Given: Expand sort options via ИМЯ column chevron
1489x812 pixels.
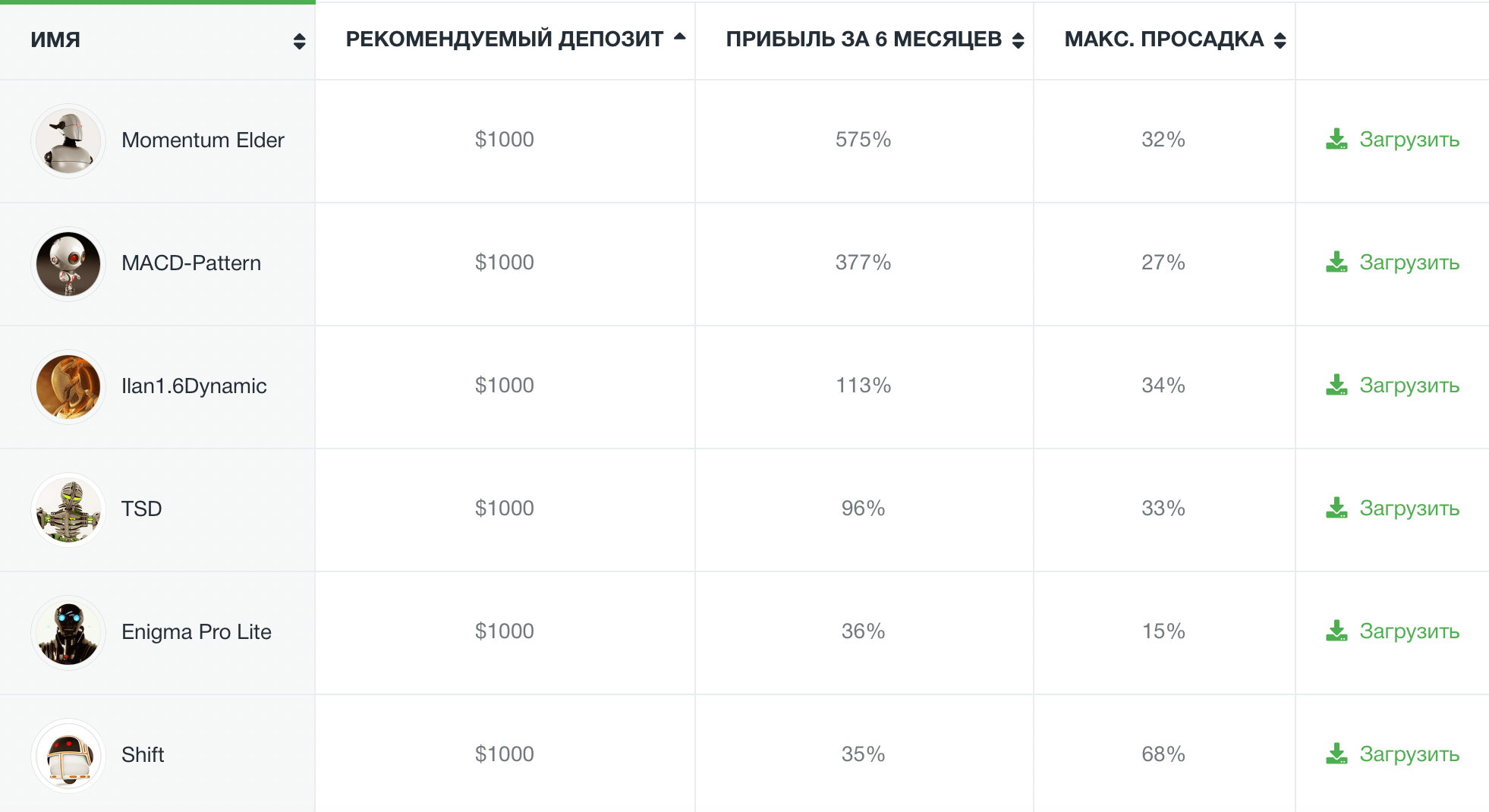Looking at the screenshot, I should coord(297,42).
